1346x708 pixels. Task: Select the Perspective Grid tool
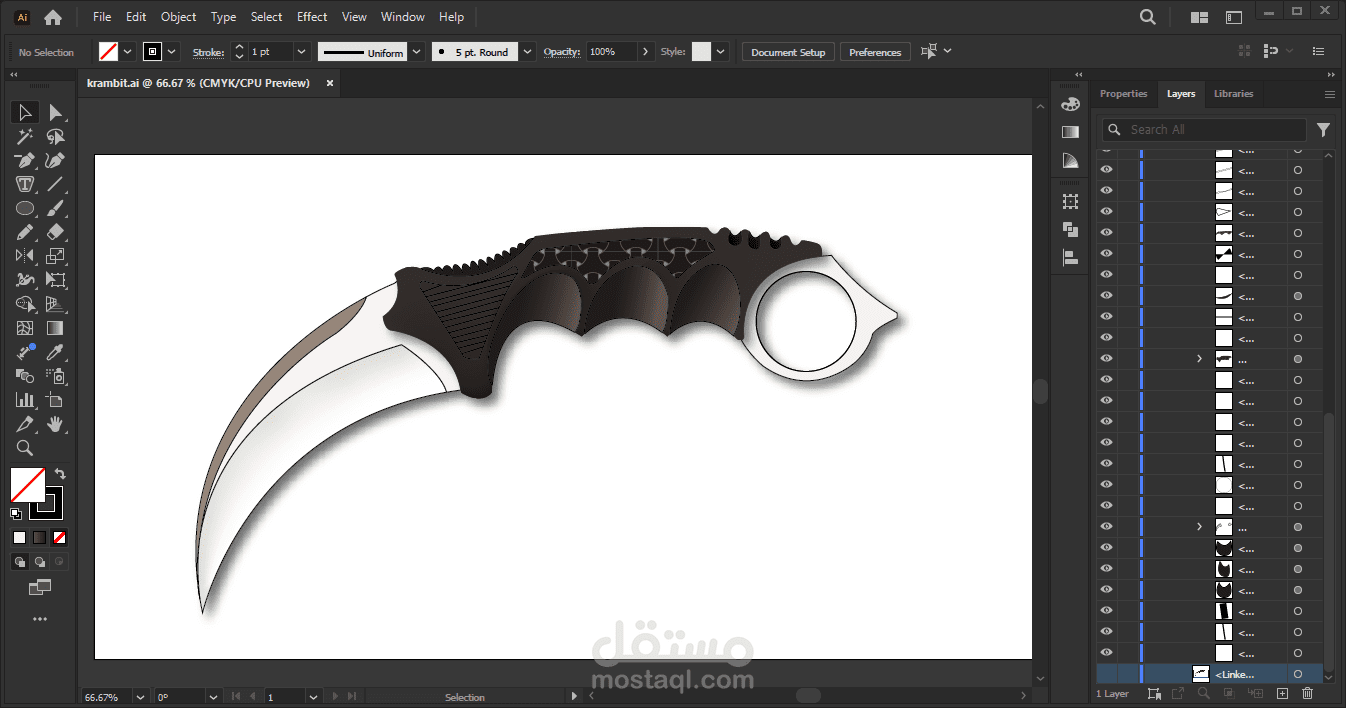tap(56, 304)
